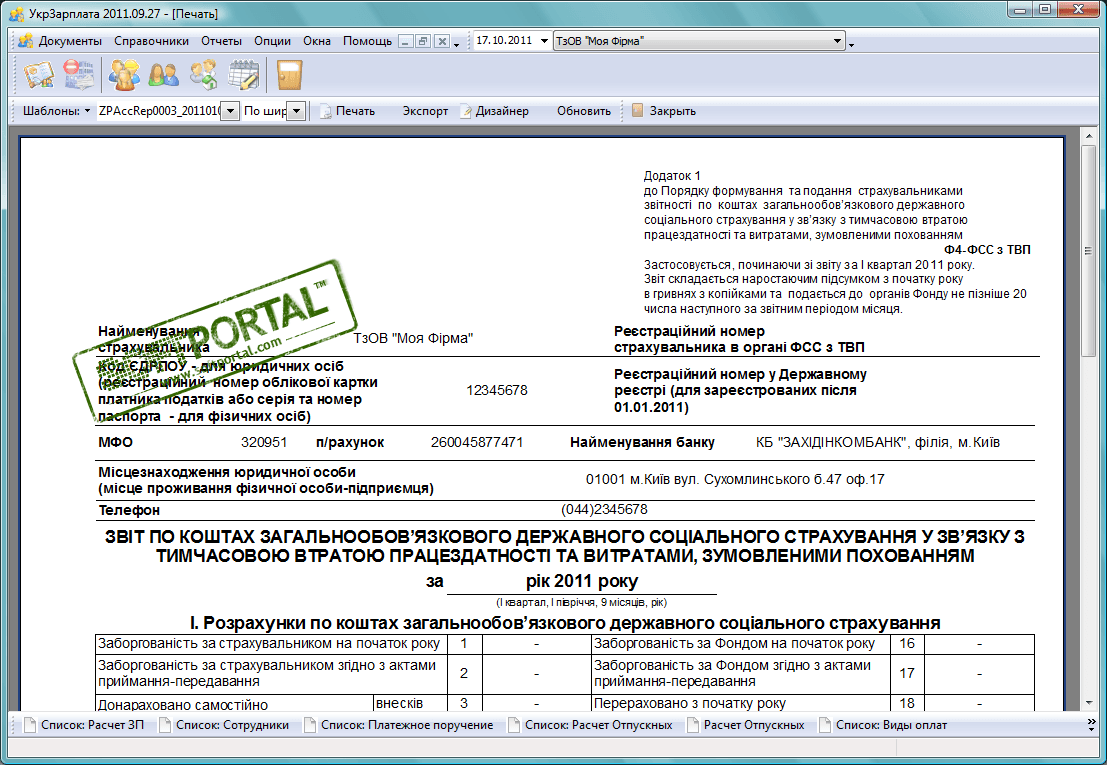
Task: Show more tabs using the double chevron
Action: coord(1091,725)
